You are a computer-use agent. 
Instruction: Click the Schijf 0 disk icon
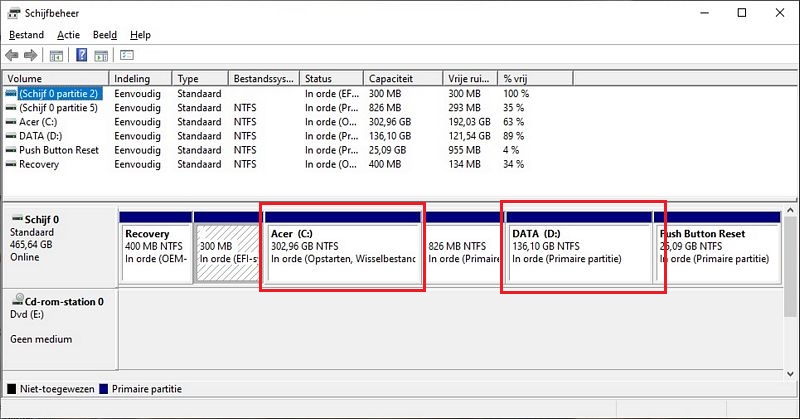point(18,219)
